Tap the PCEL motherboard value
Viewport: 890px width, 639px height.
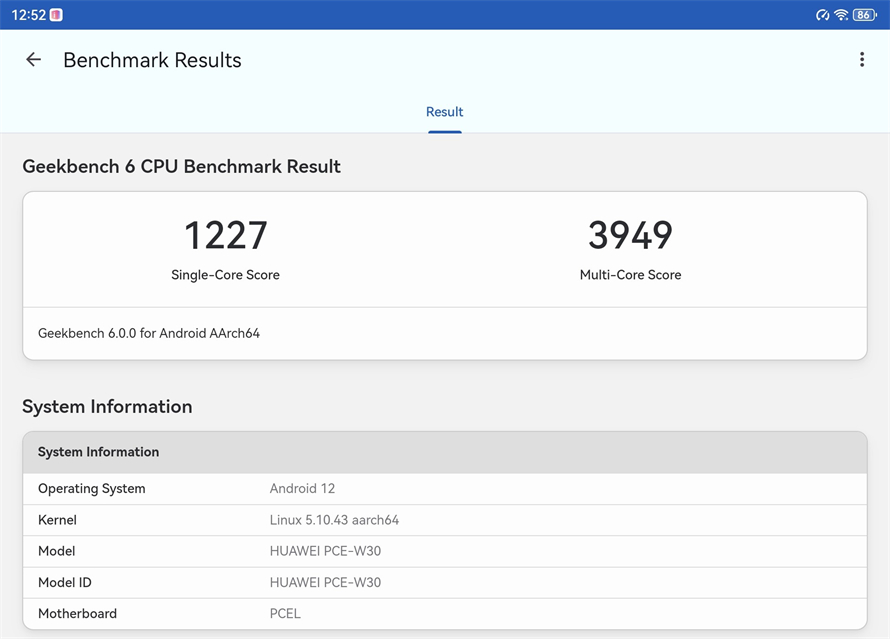(285, 613)
